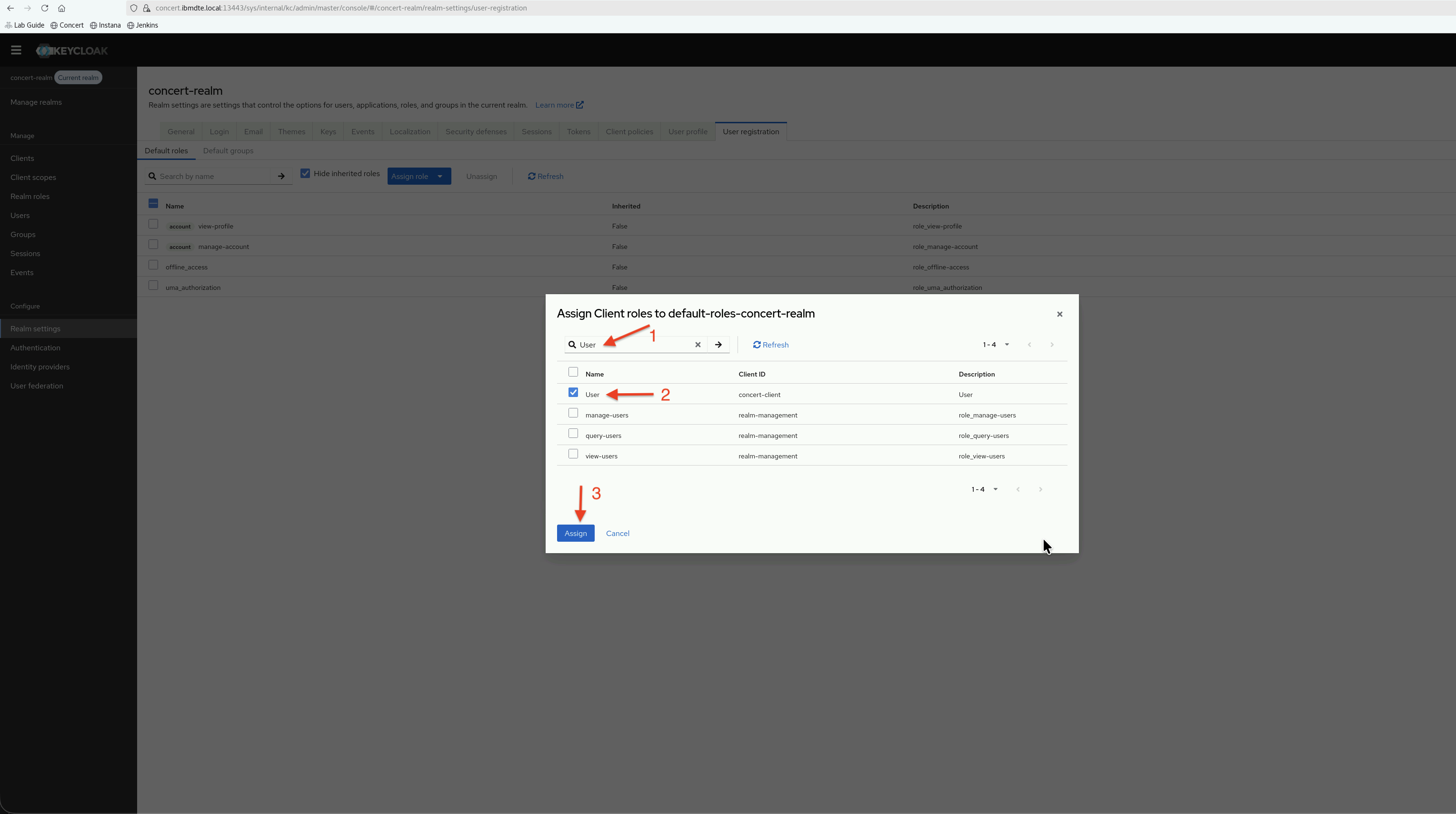1456x814 pixels.
Task: Click the browser back arrow
Action: point(10,8)
